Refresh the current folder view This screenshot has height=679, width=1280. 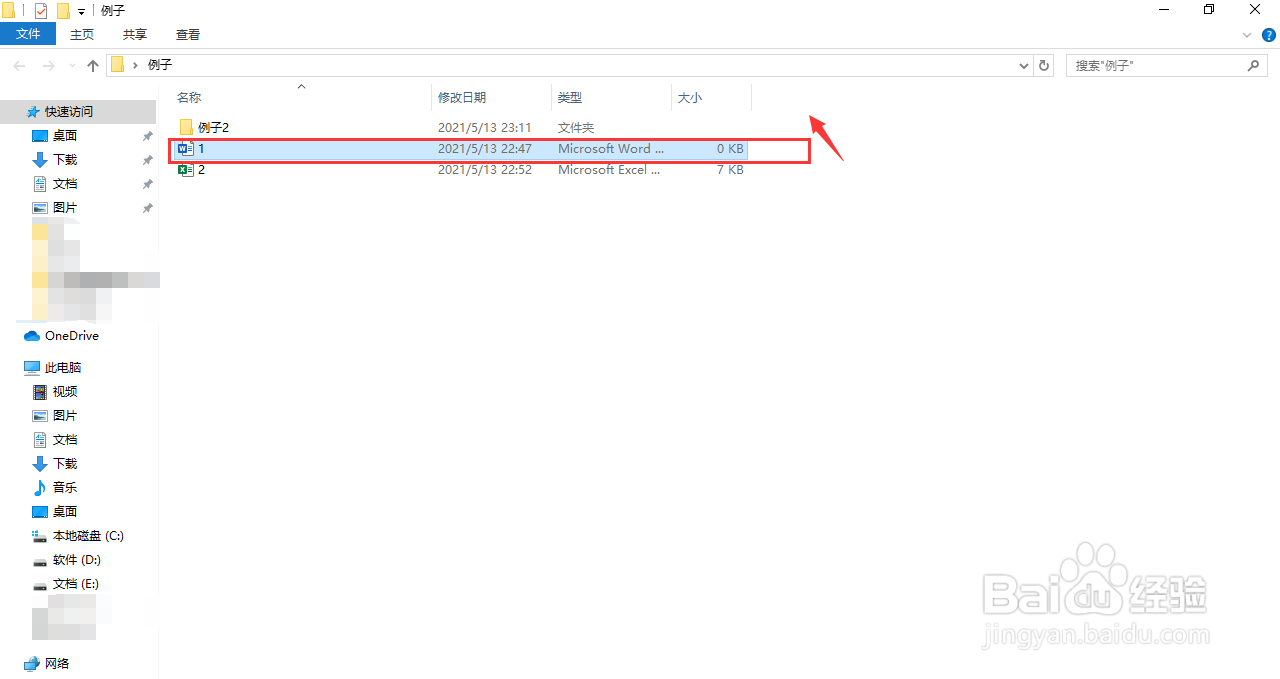coord(1045,65)
